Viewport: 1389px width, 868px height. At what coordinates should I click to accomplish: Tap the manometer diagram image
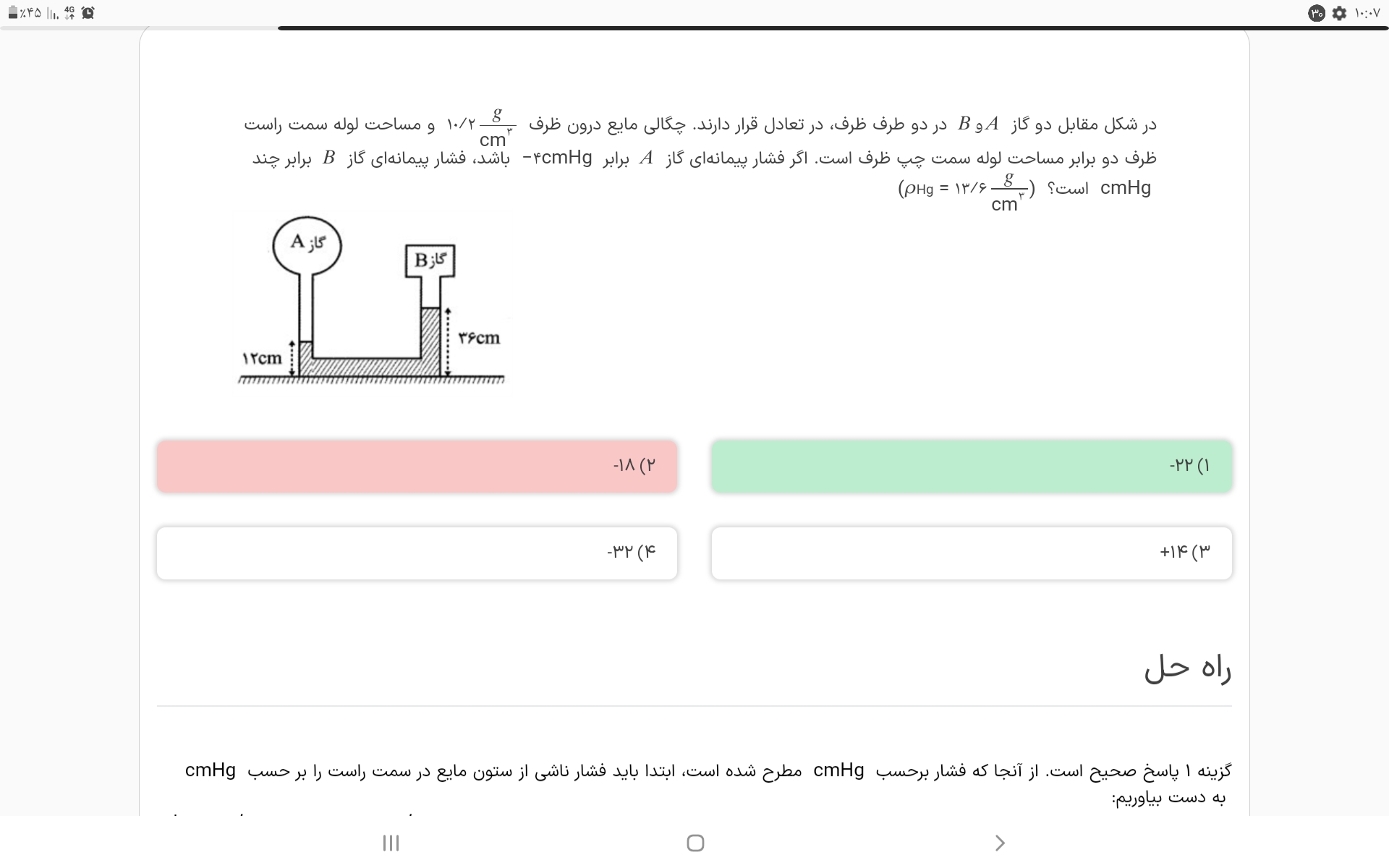click(372, 300)
